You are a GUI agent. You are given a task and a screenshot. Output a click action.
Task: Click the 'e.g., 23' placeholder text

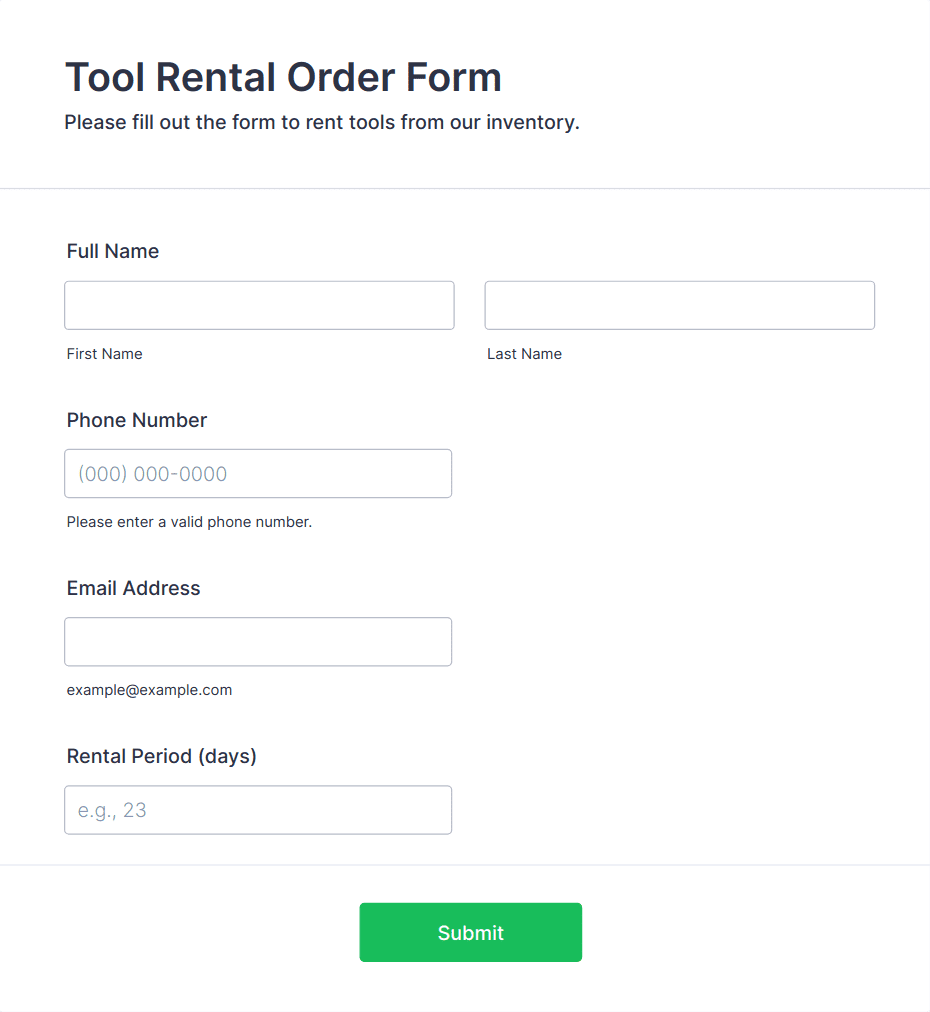(x=113, y=810)
